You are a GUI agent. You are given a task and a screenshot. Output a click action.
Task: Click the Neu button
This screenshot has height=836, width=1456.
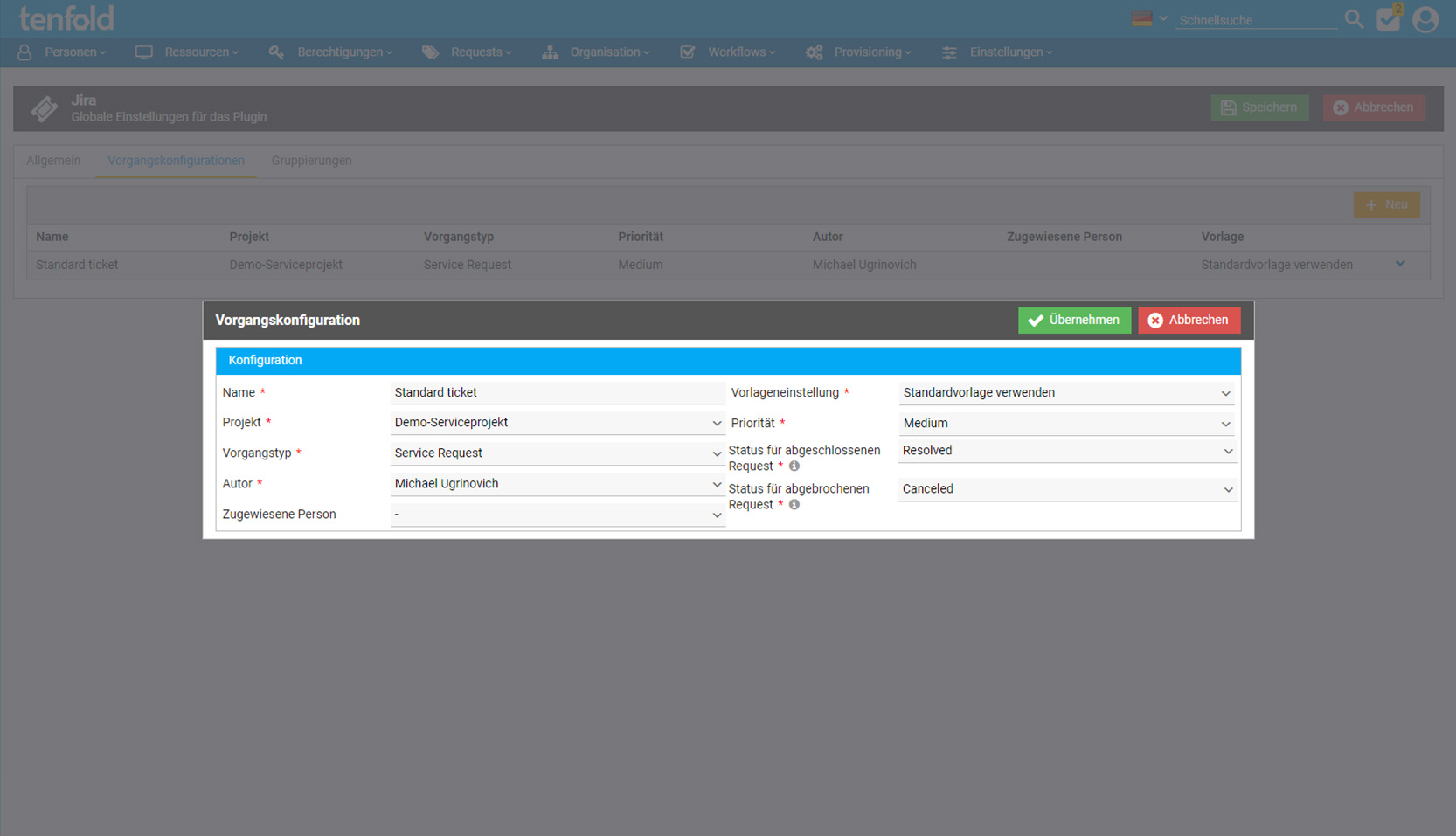1386,205
